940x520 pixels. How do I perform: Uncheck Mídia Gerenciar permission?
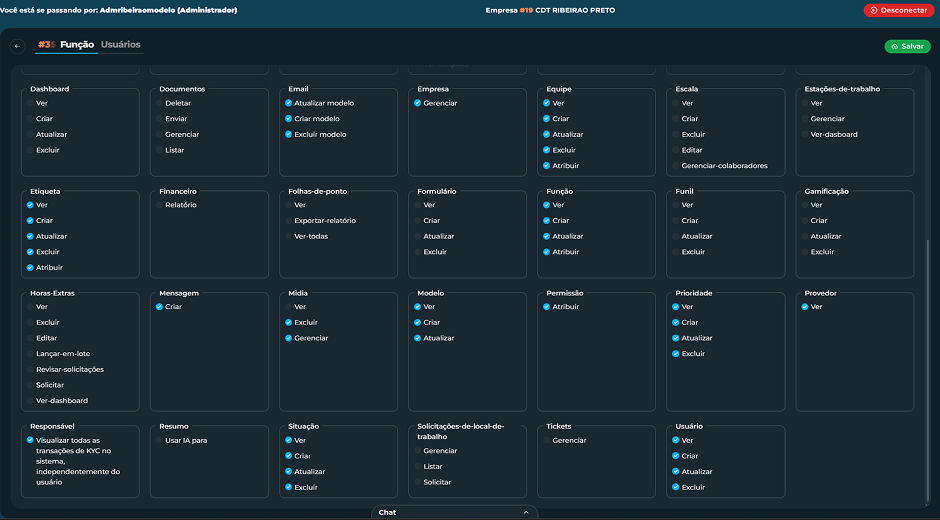pos(288,338)
